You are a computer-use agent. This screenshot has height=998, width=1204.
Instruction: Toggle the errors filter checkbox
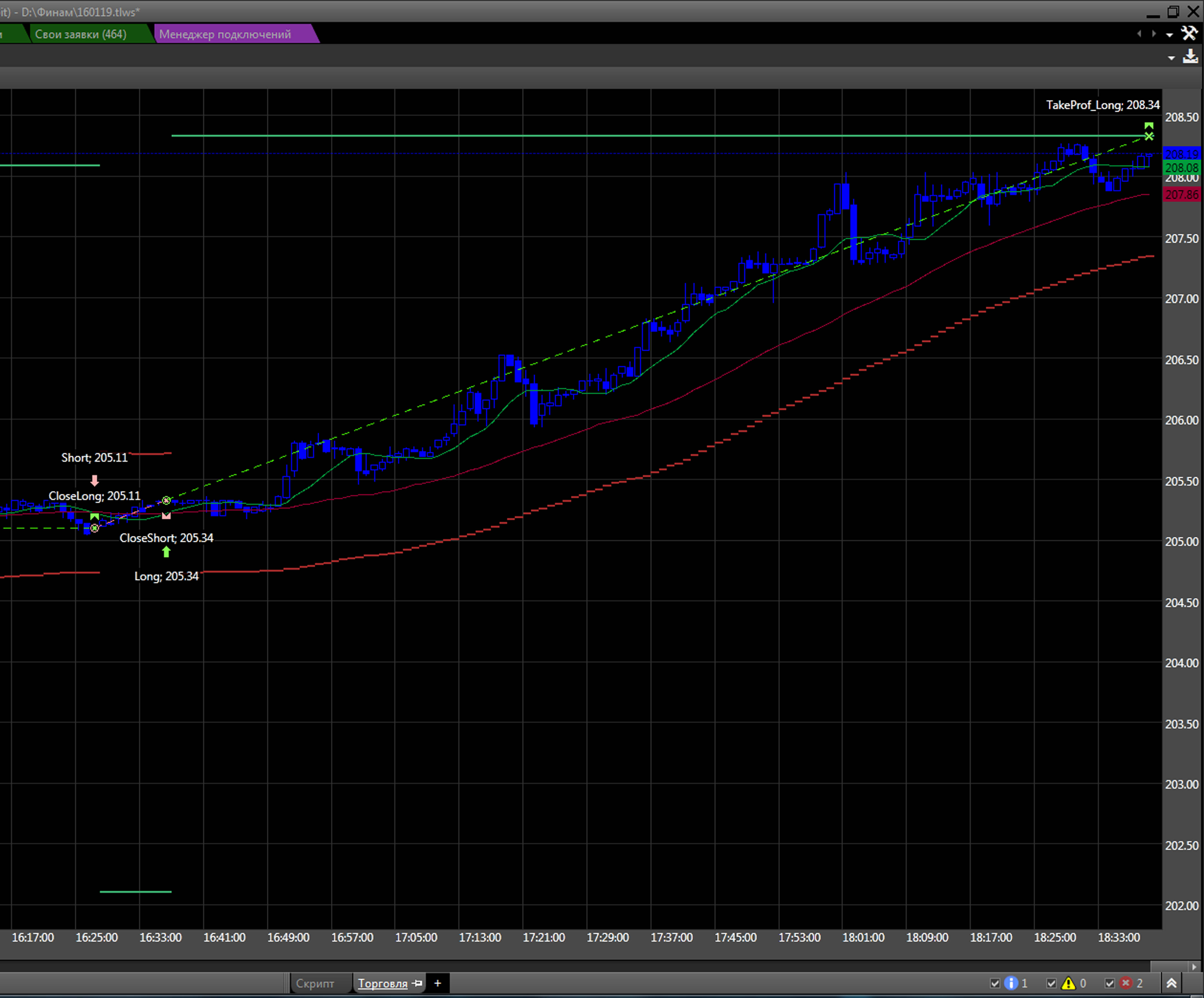[x=1110, y=983]
